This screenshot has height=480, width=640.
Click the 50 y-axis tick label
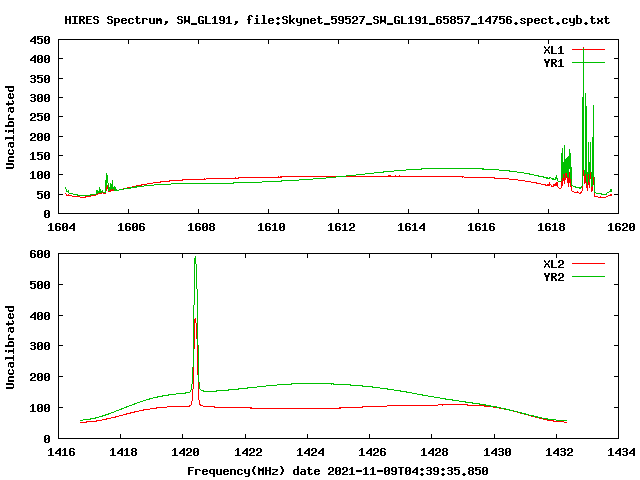[44, 195]
